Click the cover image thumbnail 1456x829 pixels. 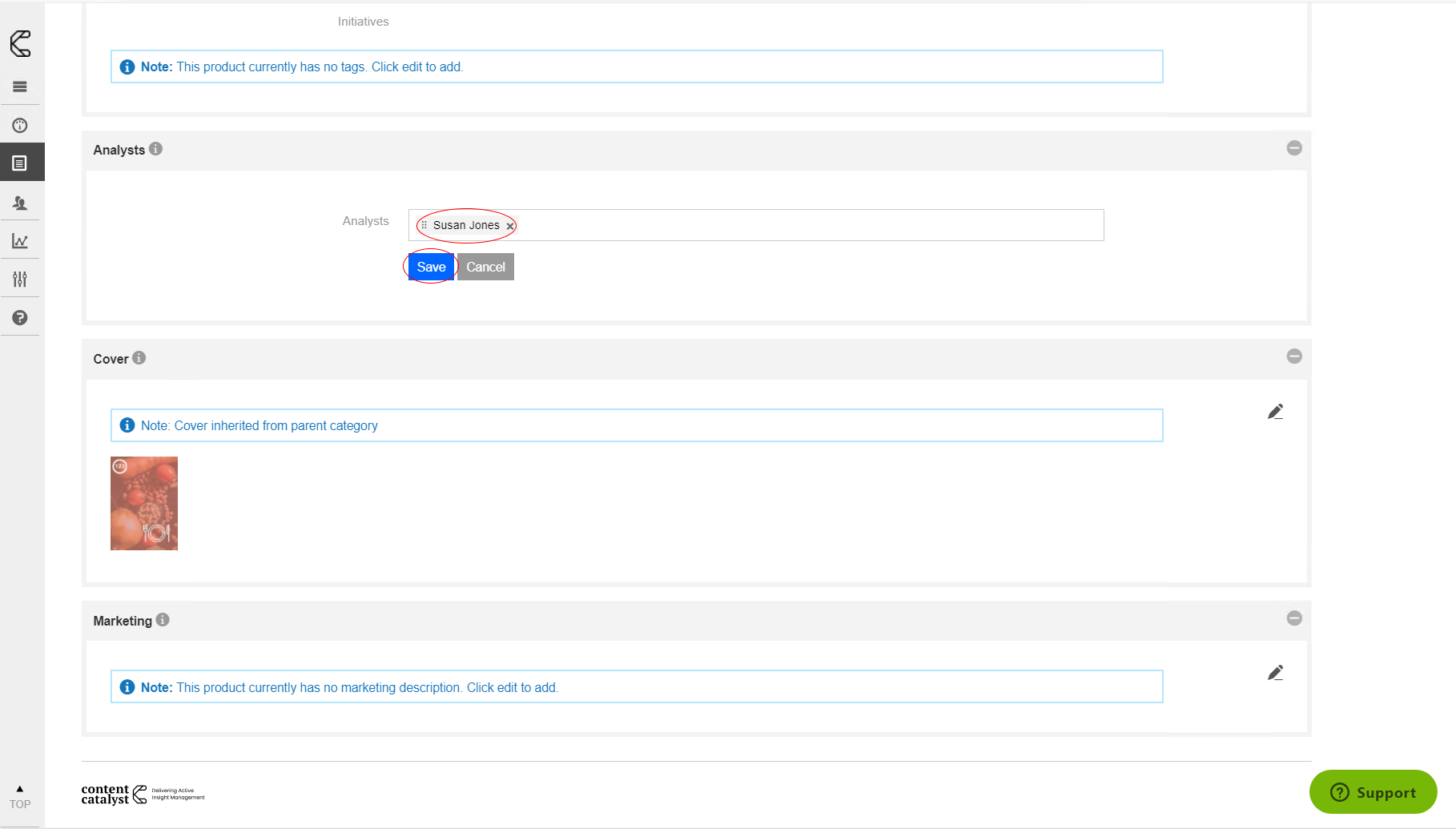pos(144,503)
